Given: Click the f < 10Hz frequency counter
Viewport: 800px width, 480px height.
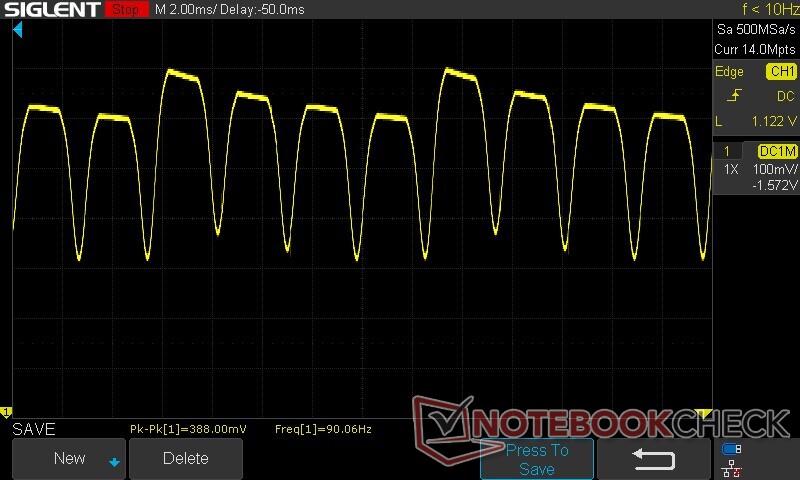Looking at the screenshot, I should (x=770, y=9).
